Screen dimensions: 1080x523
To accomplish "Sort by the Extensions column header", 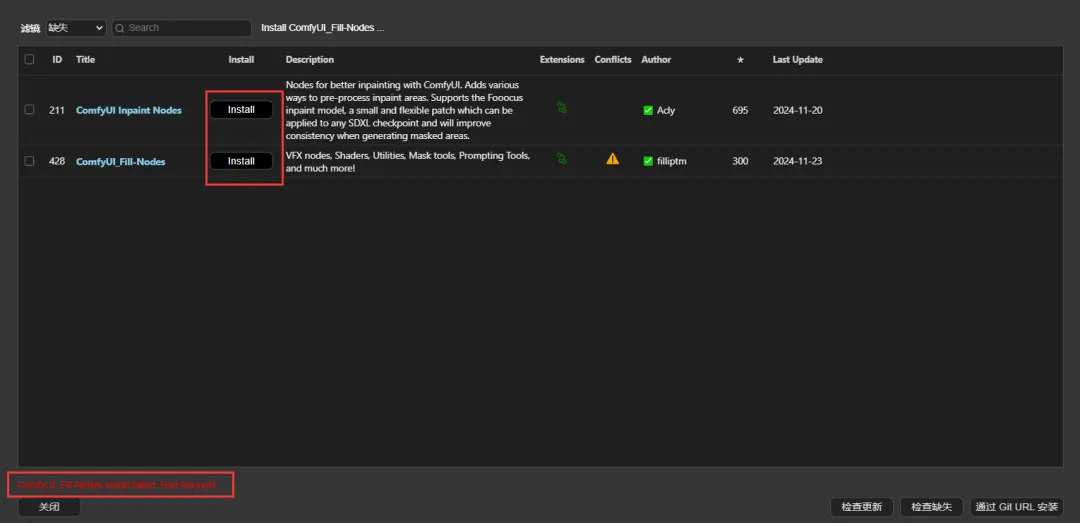I will (x=562, y=60).
